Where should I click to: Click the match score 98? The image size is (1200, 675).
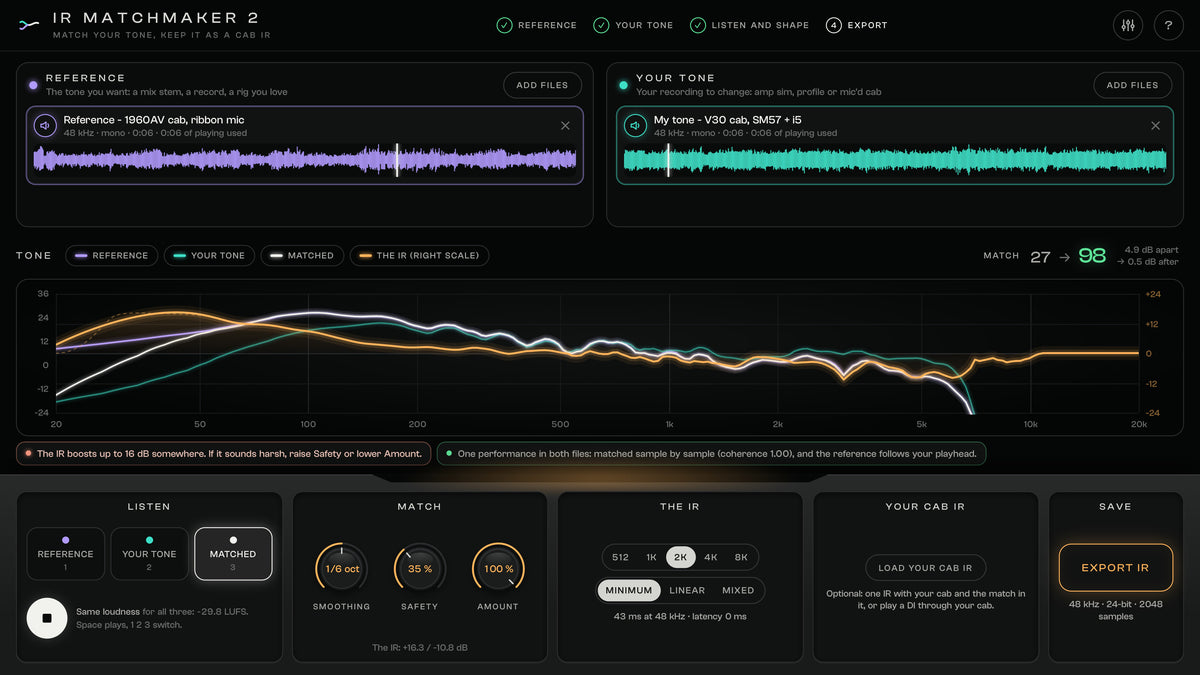click(x=1092, y=256)
